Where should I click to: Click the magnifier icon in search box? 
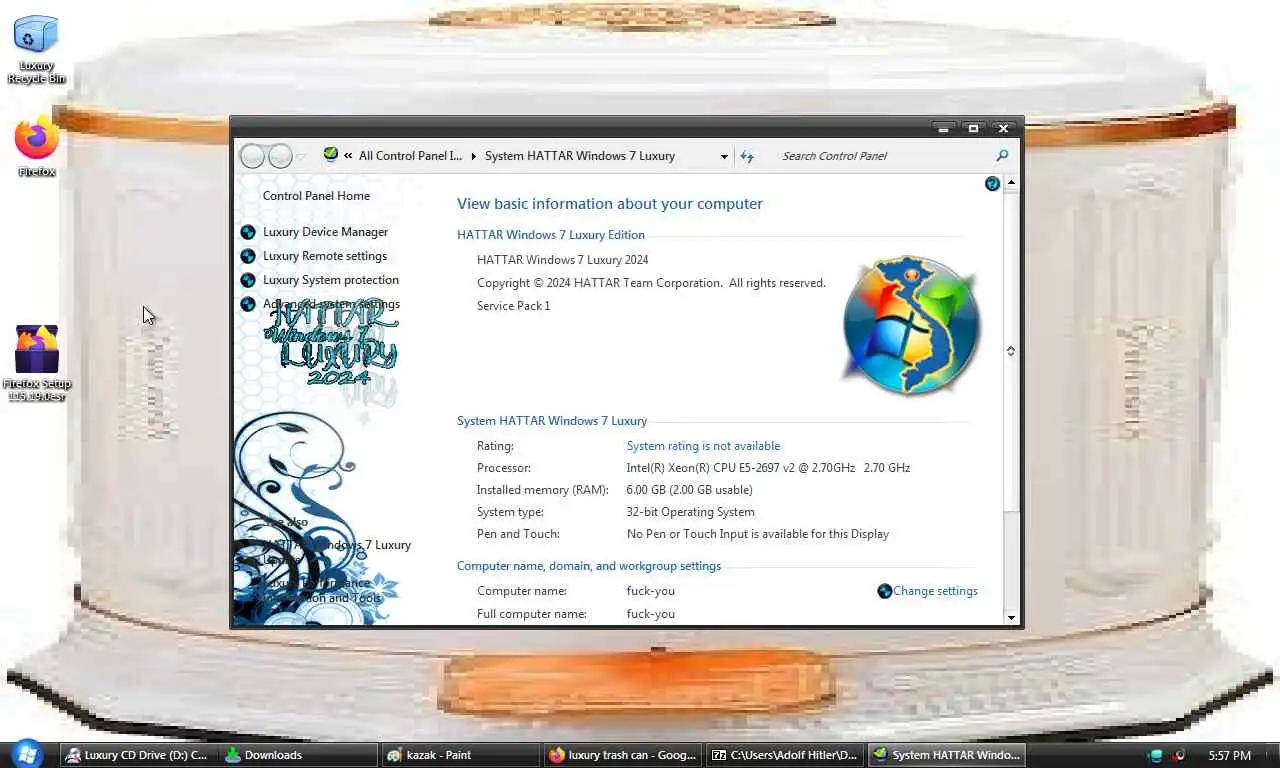pos(1002,155)
